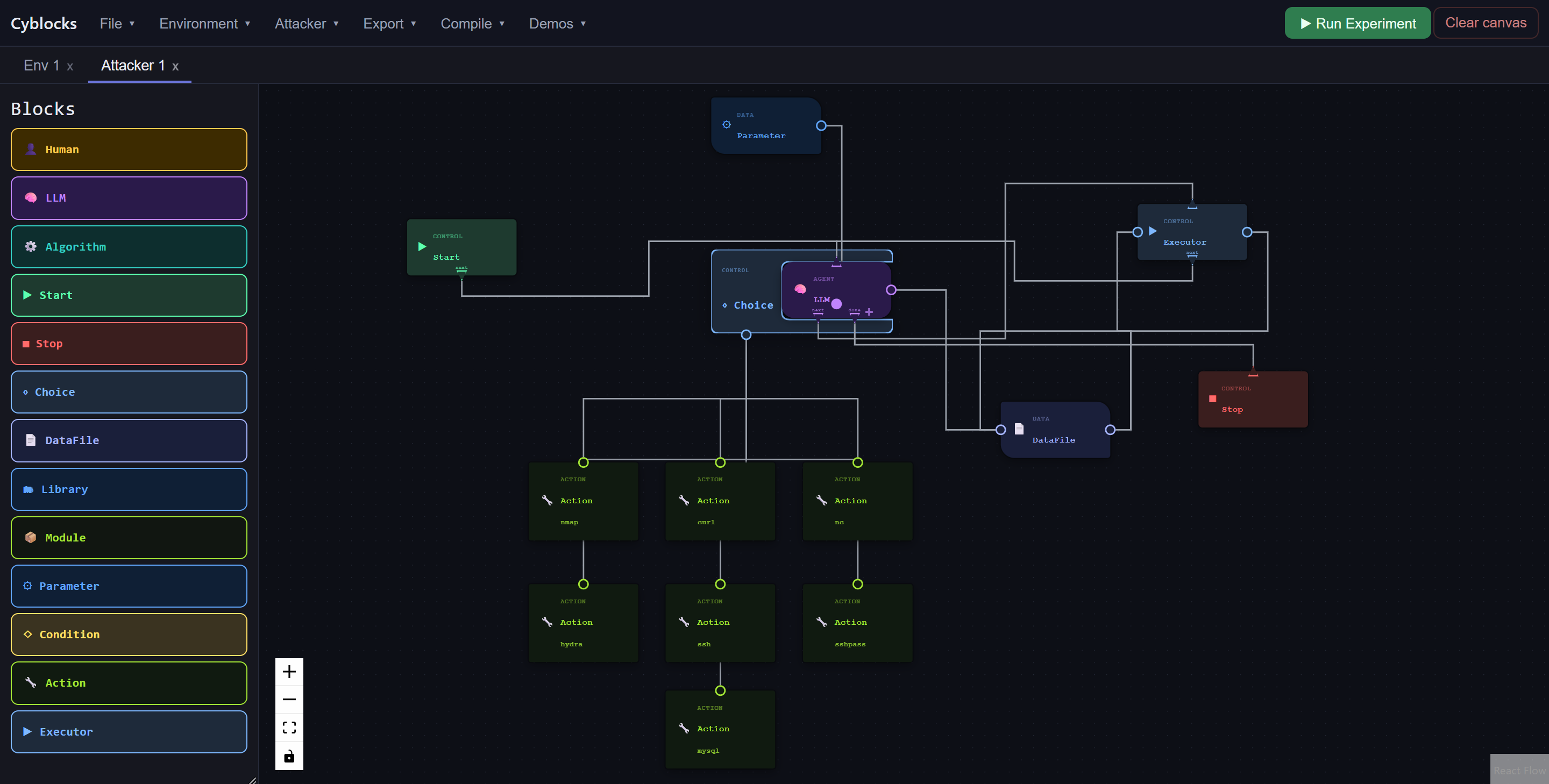The image size is (1549, 784).
Task: Expand the Attacker dropdown arrow
Action: (x=336, y=24)
